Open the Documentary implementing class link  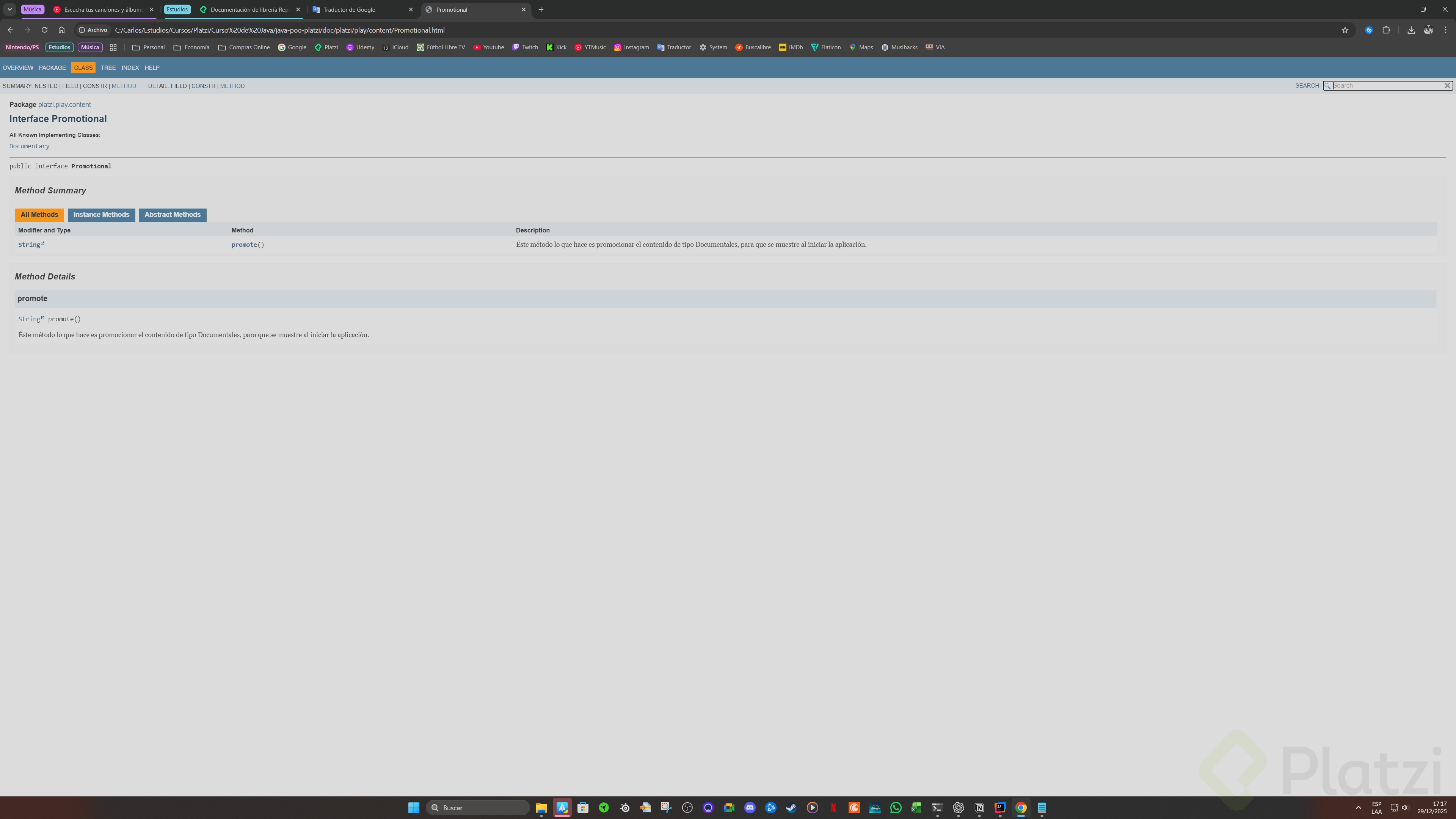pyautogui.click(x=30, y=146)
